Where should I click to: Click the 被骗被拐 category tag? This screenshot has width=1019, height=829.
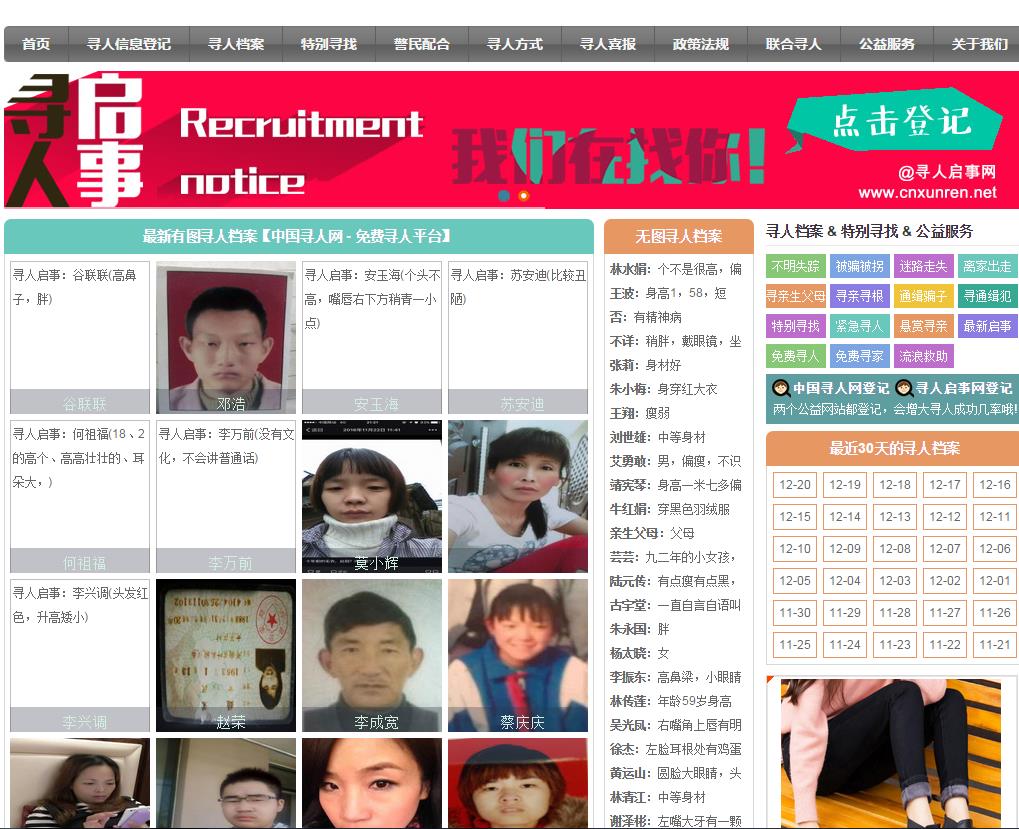(x=859, y=266)
